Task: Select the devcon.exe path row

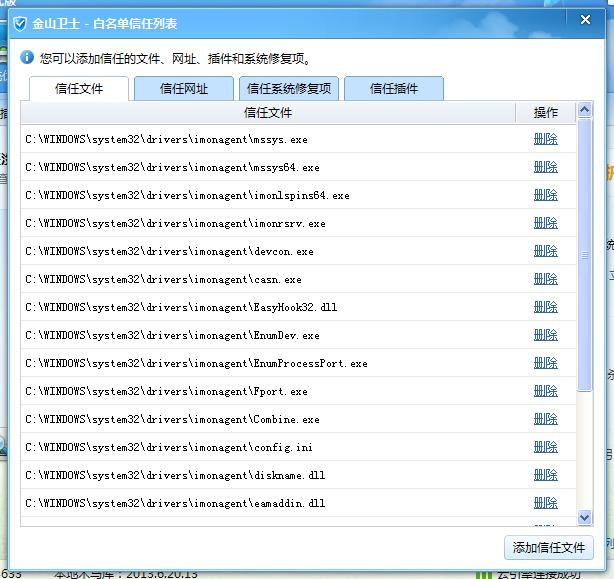Action: [x=298, y=251]
